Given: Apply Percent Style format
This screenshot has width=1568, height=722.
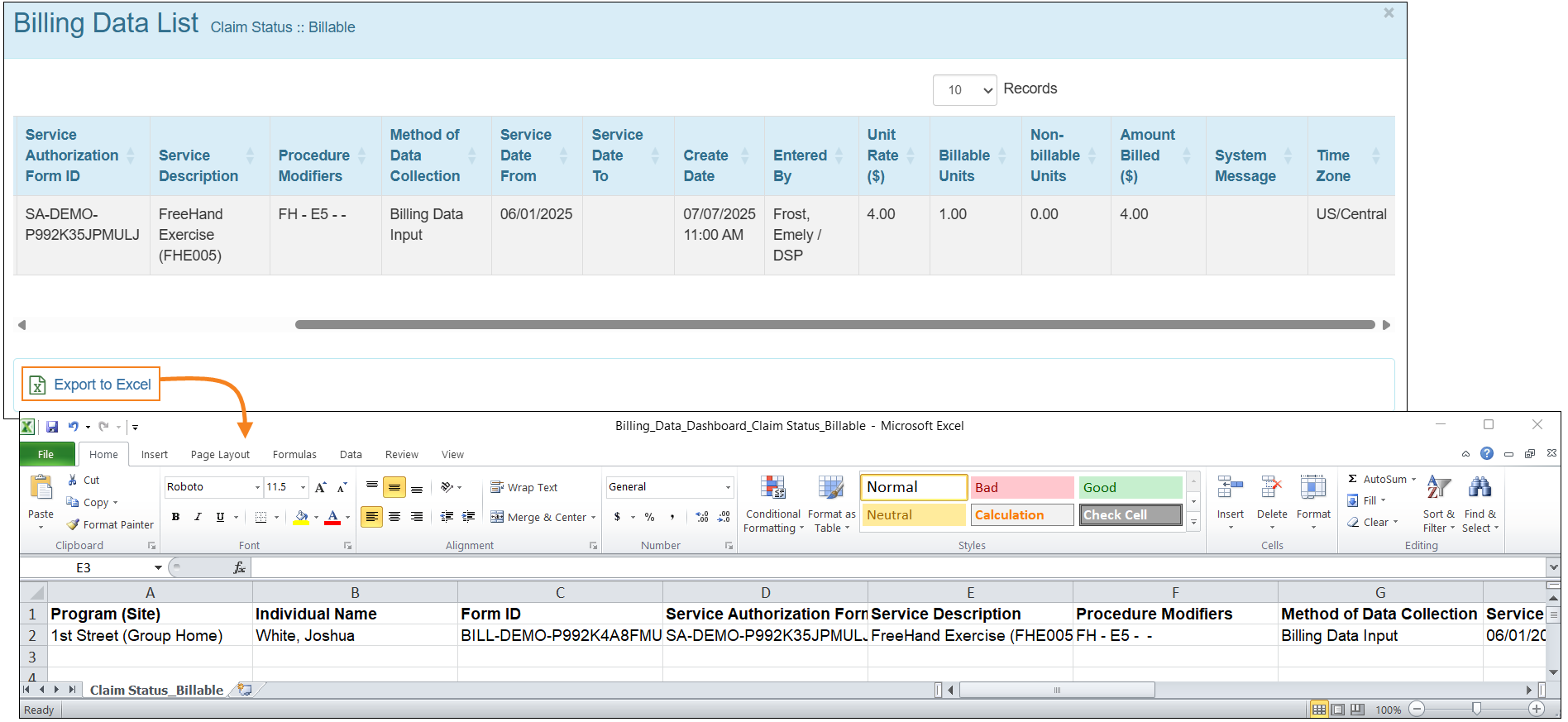Looking at the screenshot, I should pyautogui.click(x=650, y=517).
